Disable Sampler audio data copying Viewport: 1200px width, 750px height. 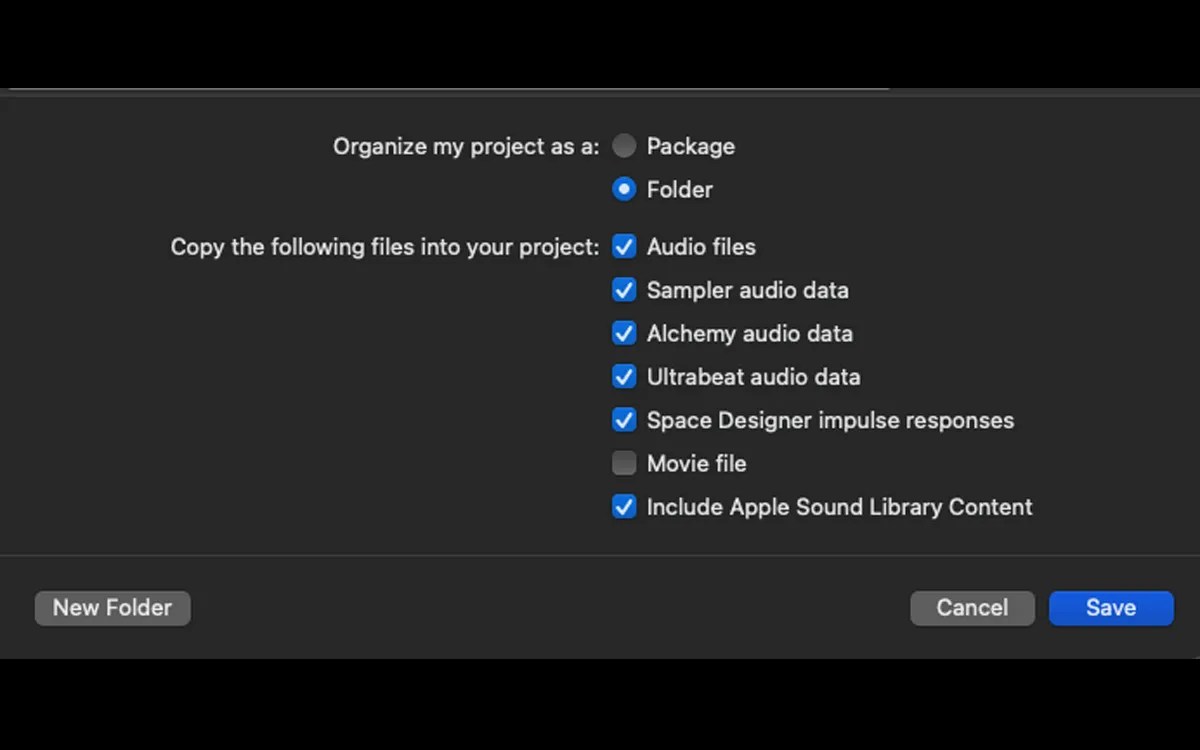point(623,290)
